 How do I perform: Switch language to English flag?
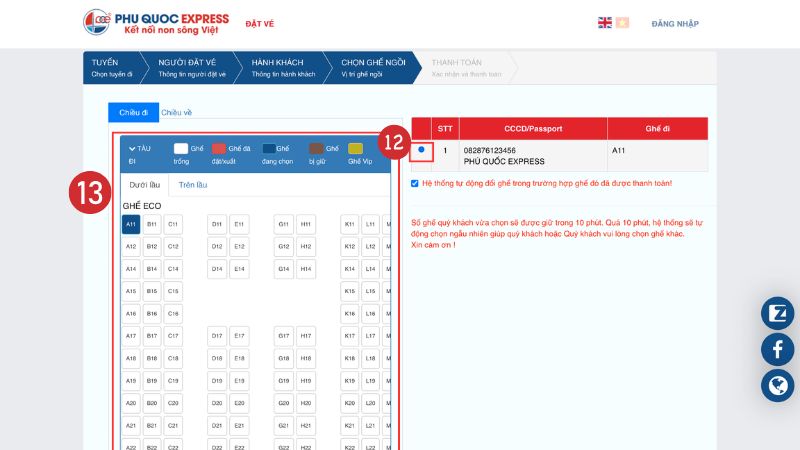(605, 23)
